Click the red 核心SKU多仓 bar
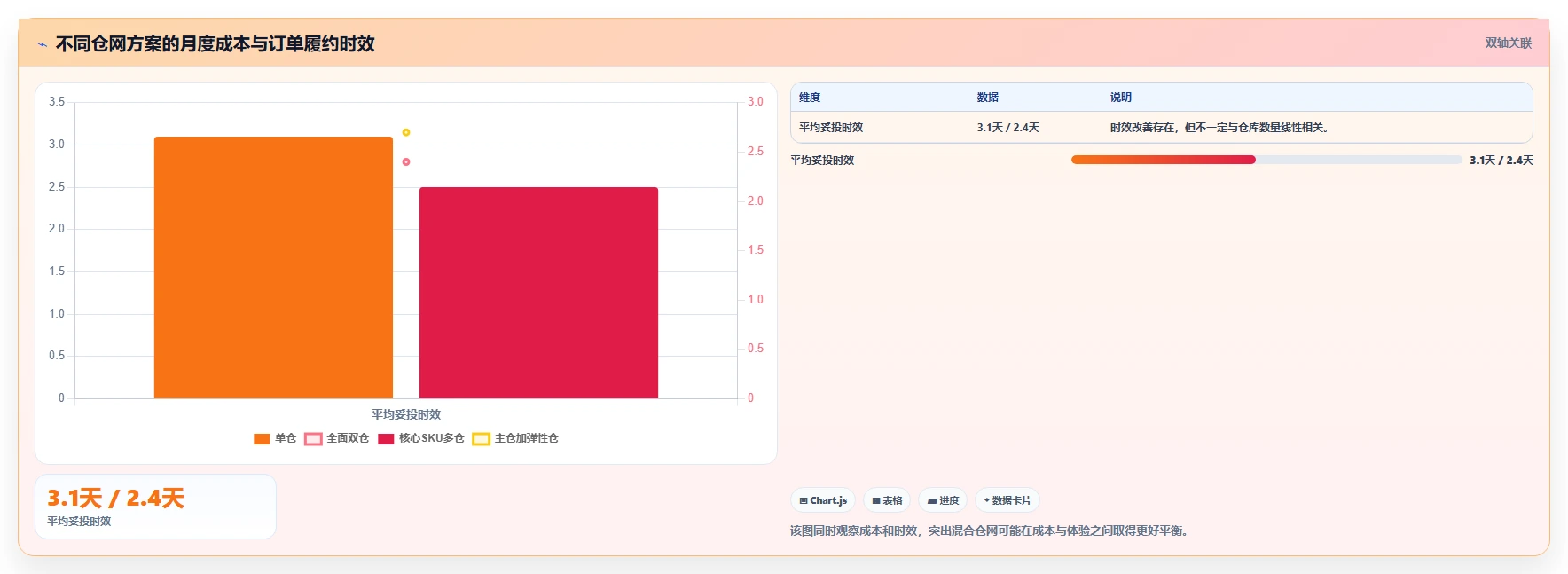This screenshot has width=1568, height=574. coord(538,293)
